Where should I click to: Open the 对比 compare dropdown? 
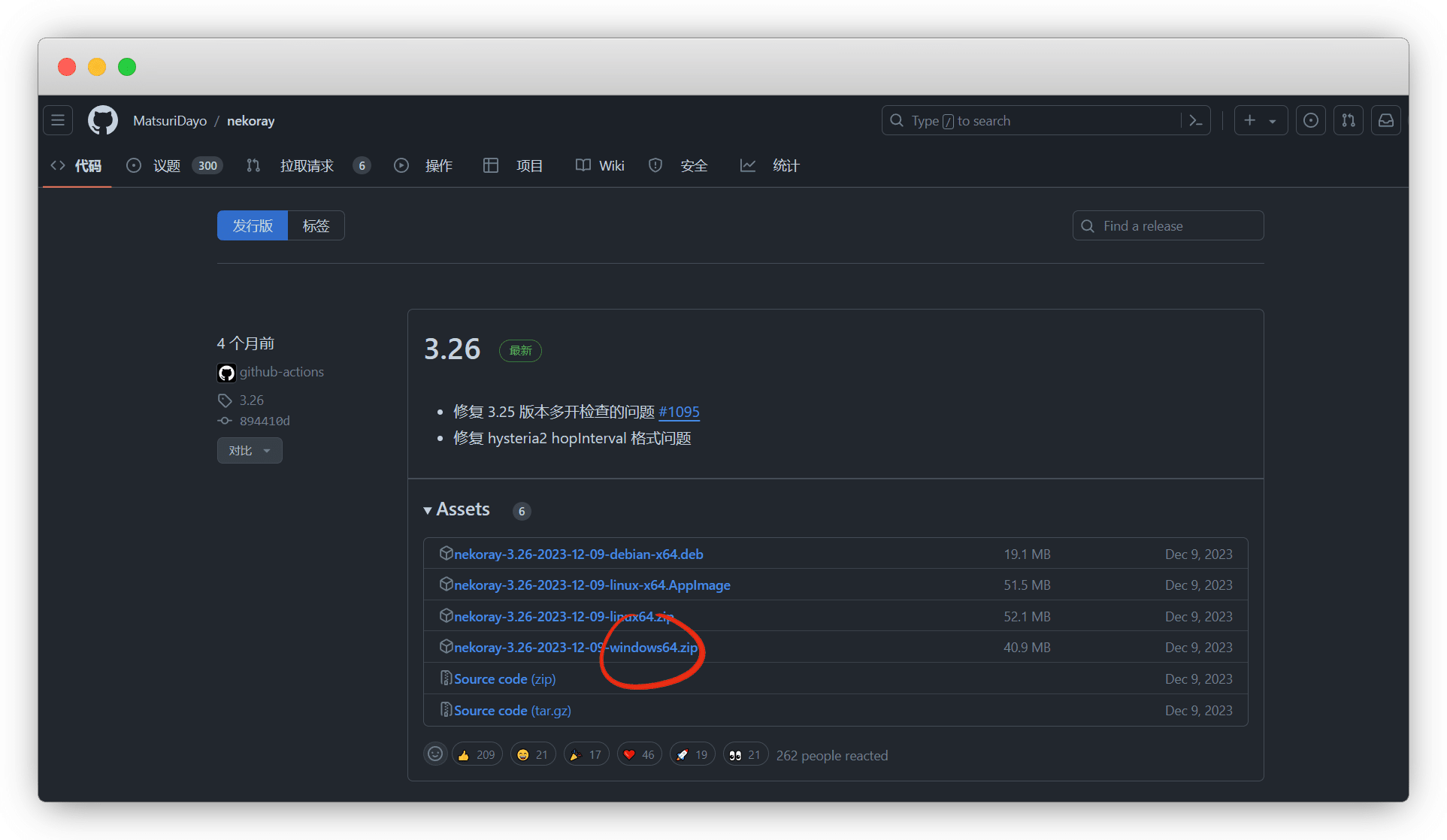coord(250,450)
